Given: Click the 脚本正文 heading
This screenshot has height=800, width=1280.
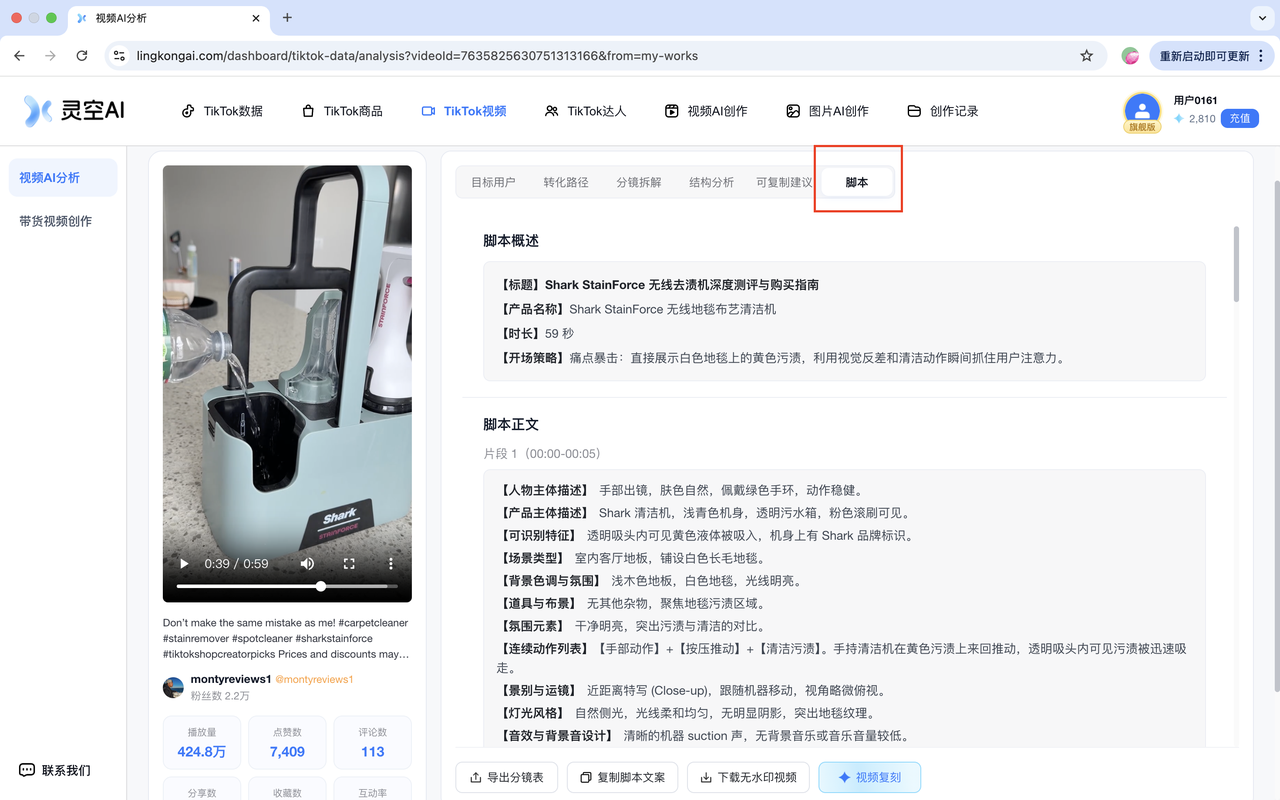Looking at the screenshot, I should pos(511,425).
